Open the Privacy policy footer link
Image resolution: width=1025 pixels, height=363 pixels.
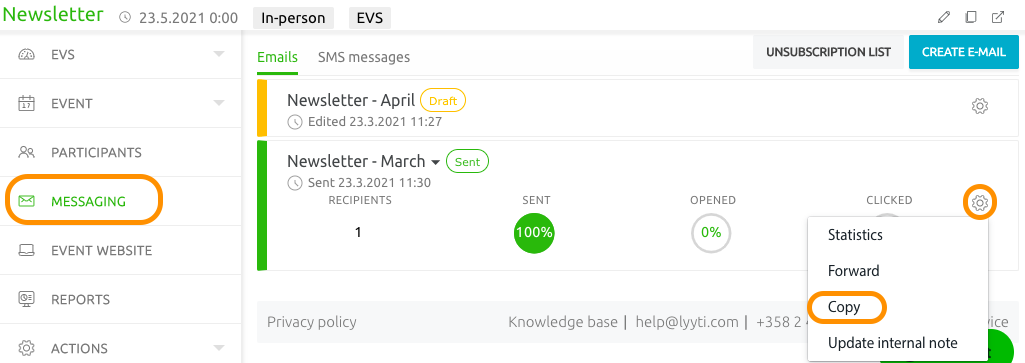click(312, 322)
